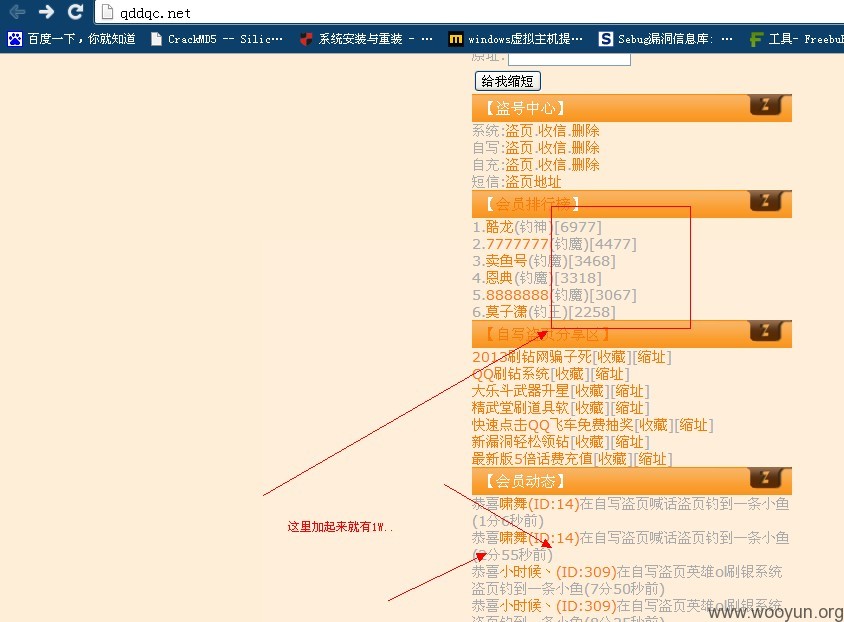Open 收信 link in the 自充 row
This screenshot has width=844, height=622.
(x=552, y=165)
